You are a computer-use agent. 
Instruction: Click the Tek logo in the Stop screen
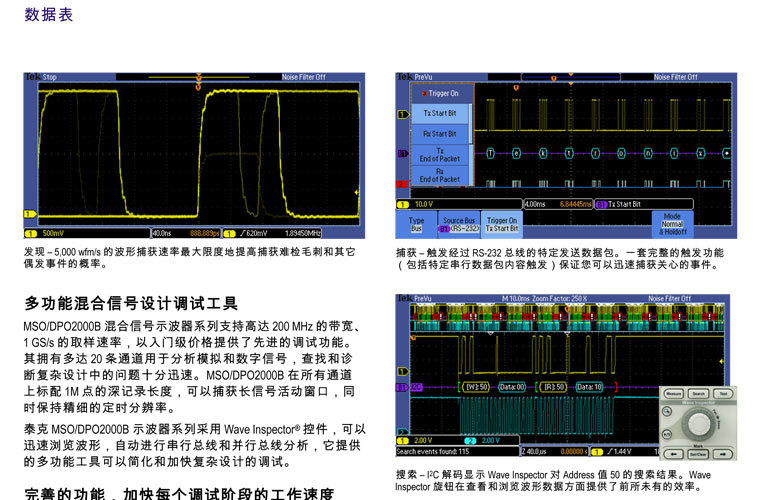point(33,77)
